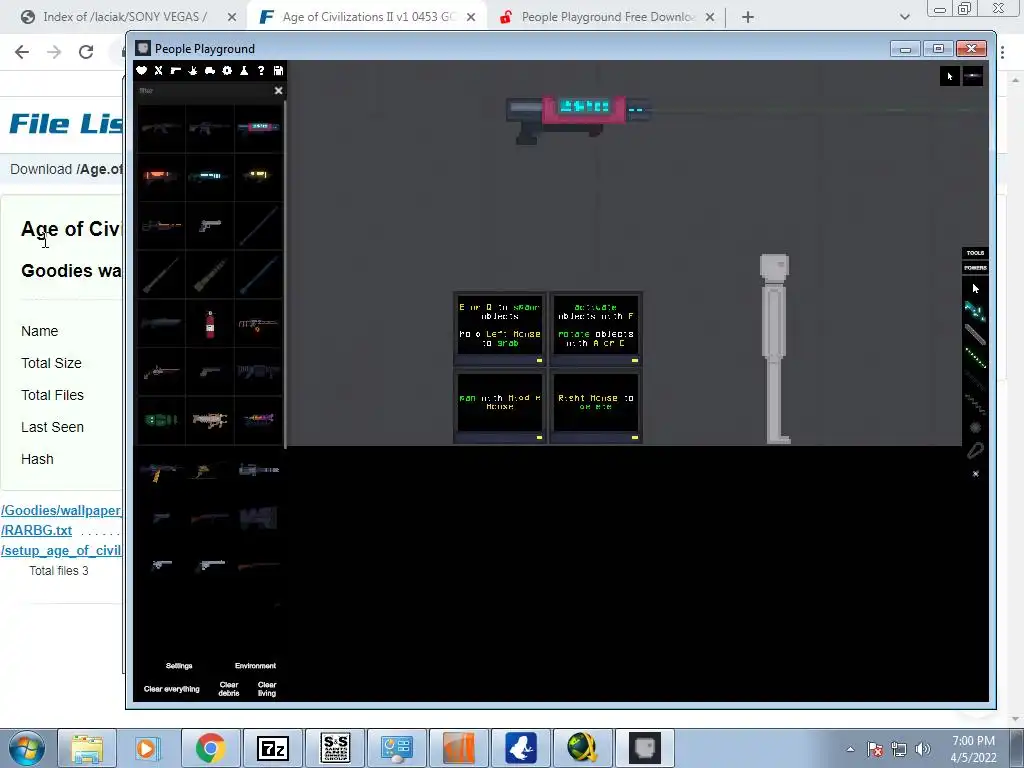The width and height of the screenshot is (1024, 768).
Task: Switch to the POWERS tab
Action: [975, 268]
